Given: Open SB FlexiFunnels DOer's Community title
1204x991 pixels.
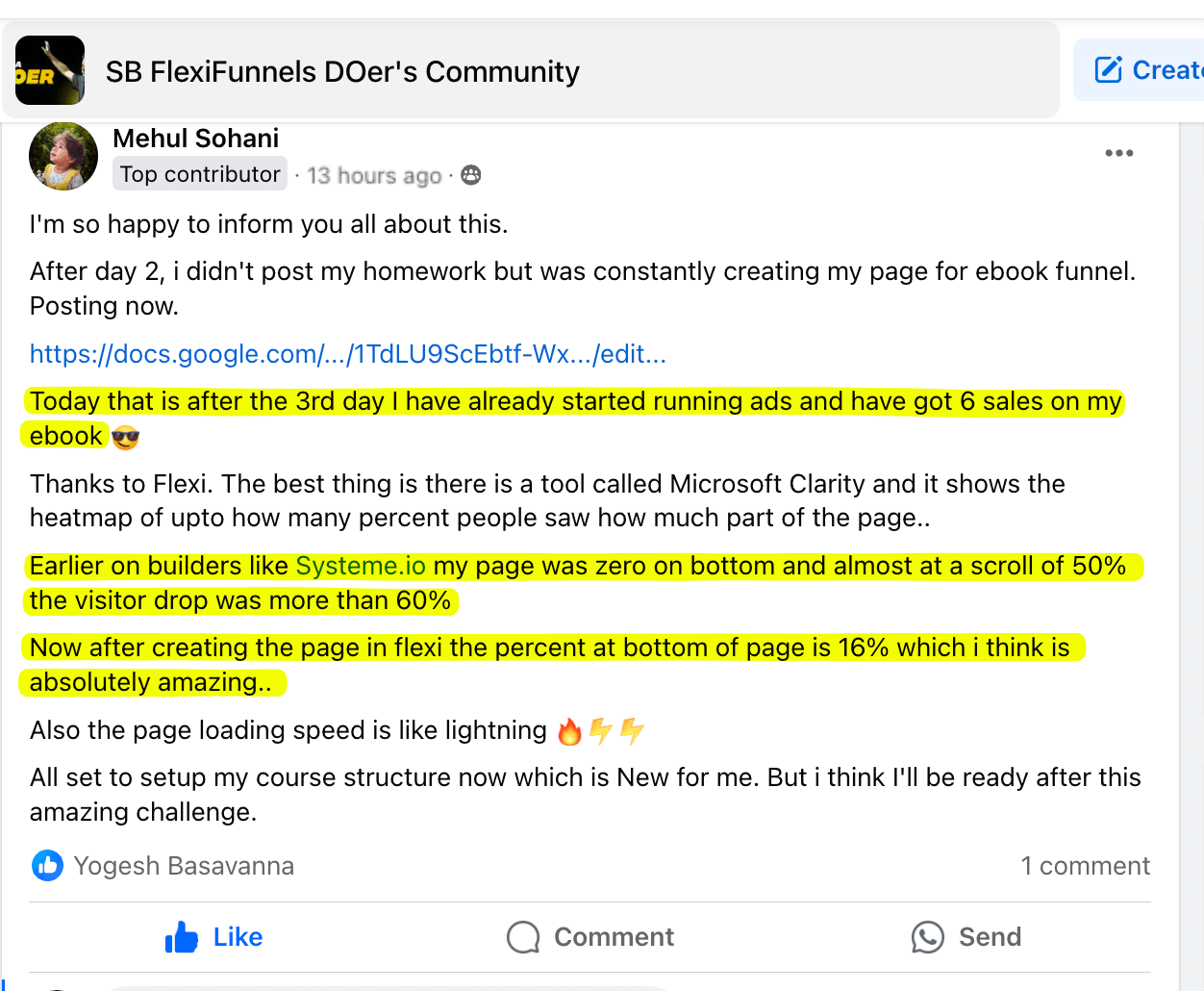Looking at the screenshot, I should (x=342, y=72).
